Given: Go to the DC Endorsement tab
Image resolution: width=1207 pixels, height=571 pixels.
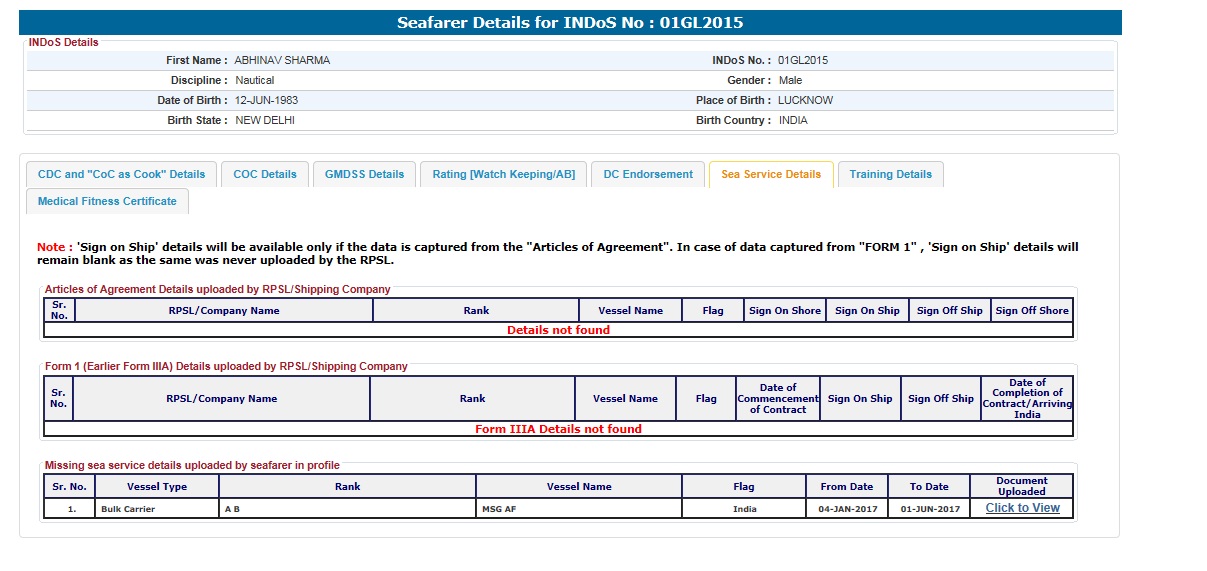Looking at the screenshot, I should (647, 174).
